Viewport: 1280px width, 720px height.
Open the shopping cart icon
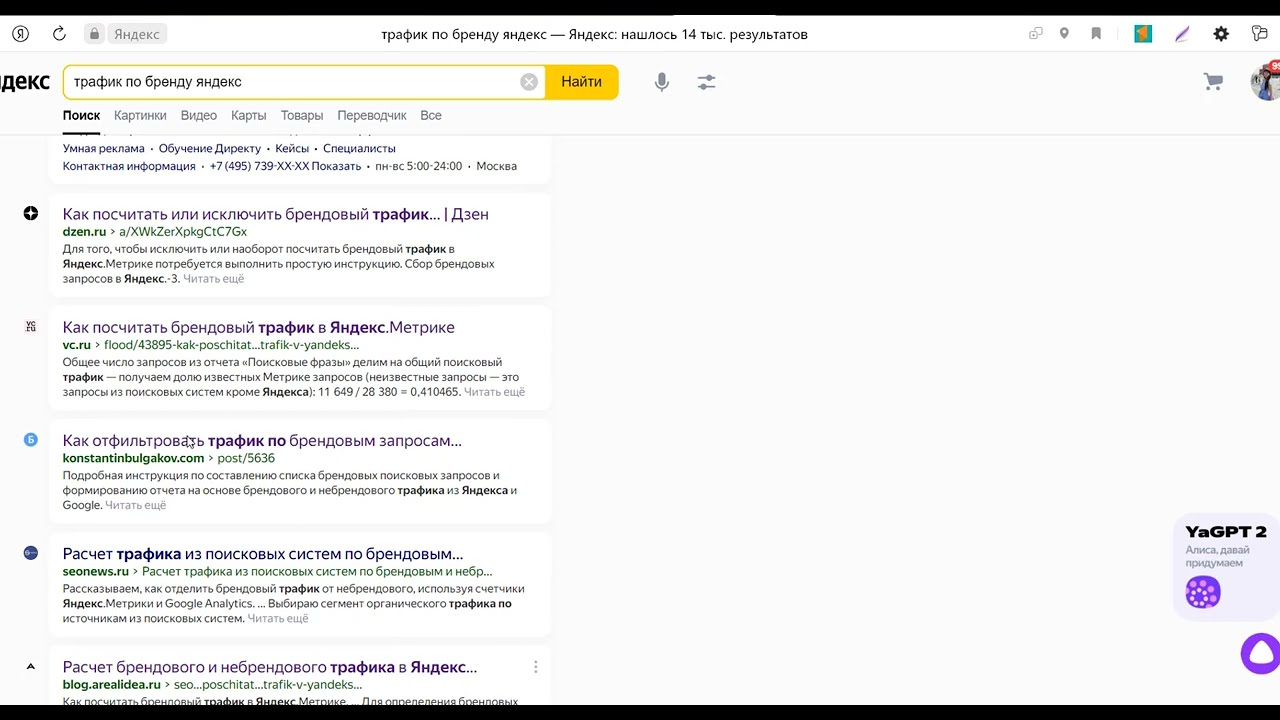point(1213,82)
